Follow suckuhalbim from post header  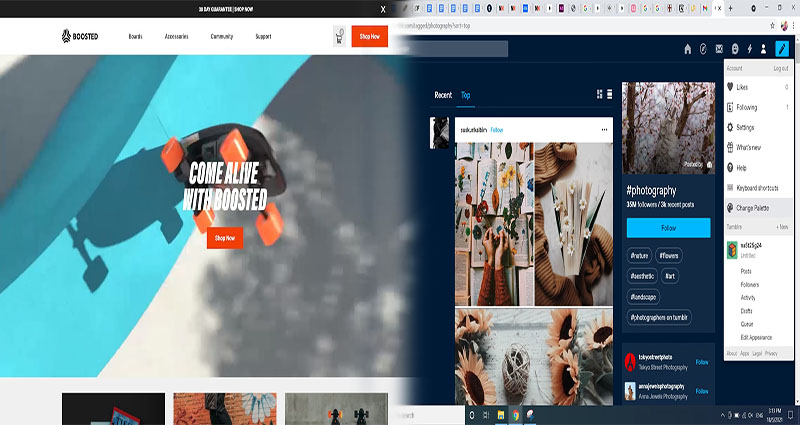click(x=496, y=130)
